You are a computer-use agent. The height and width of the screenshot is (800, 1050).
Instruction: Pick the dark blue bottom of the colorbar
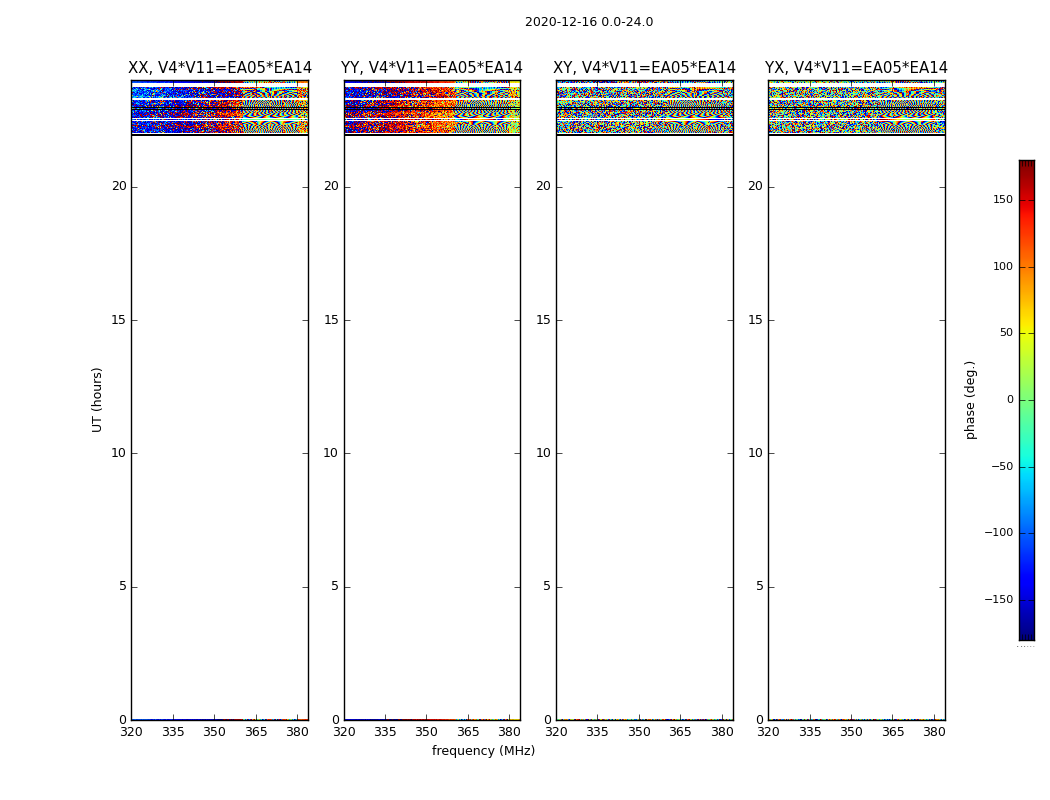(x=1026, y=635)
